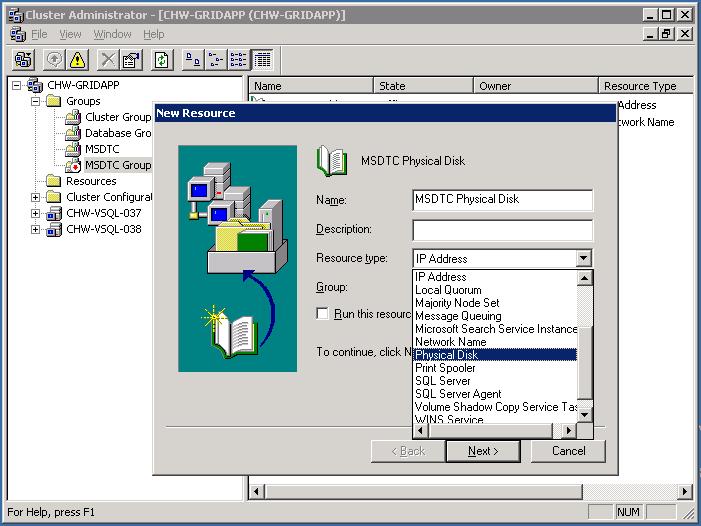Select Volume Shadow Copy Service Task option

495,407
